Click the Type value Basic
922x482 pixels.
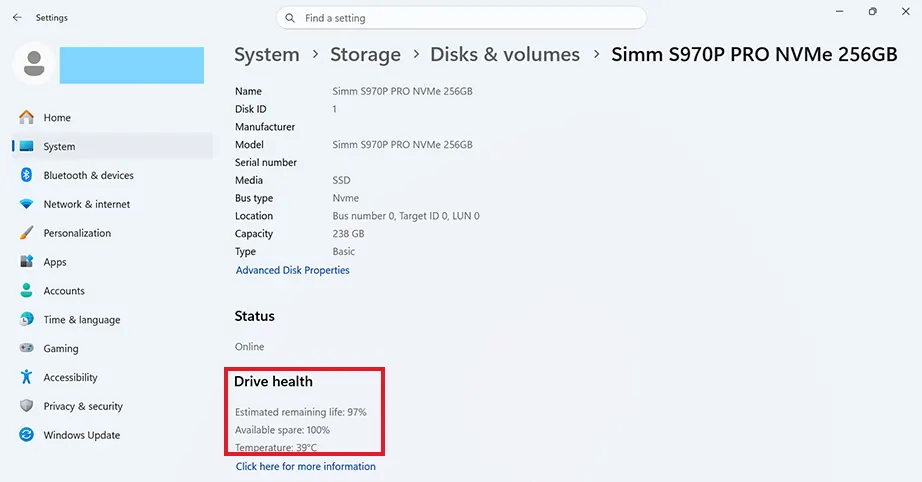343,252
